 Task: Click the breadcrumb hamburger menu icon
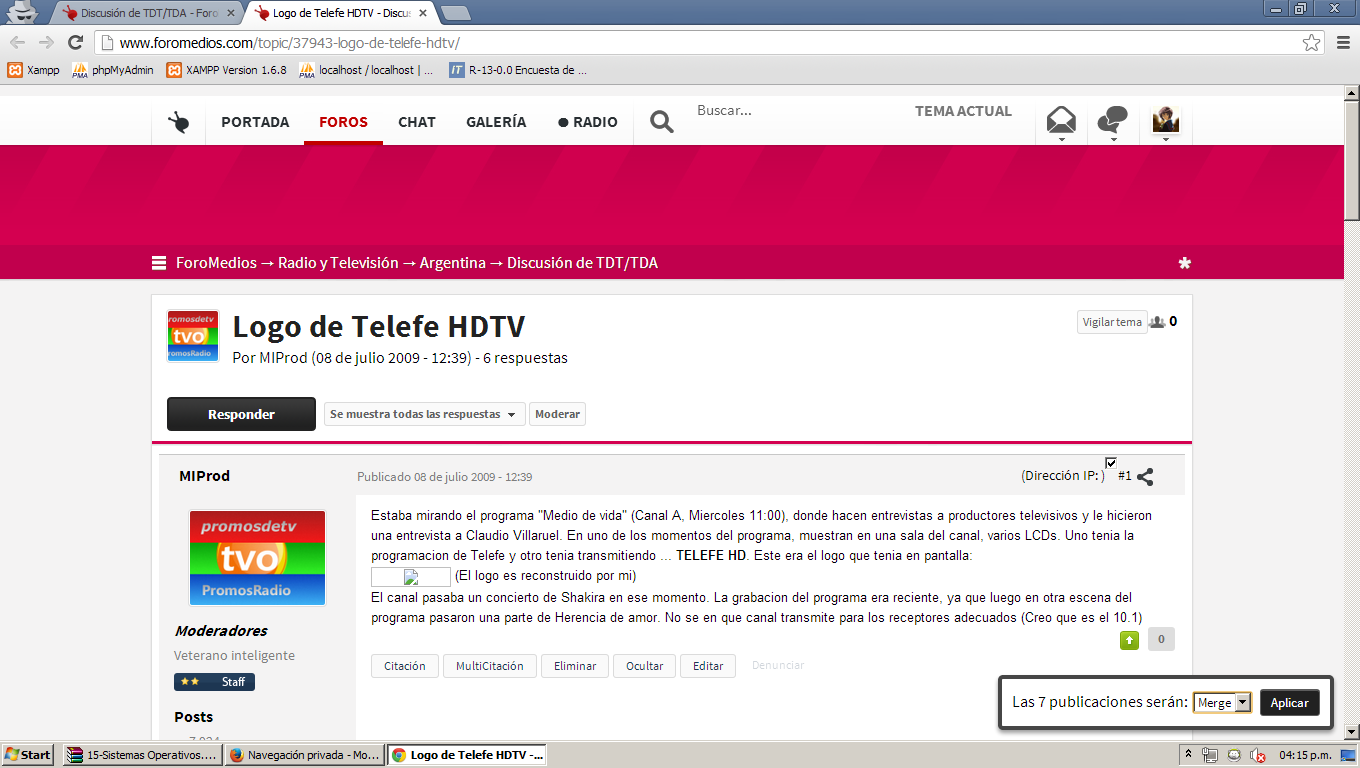(159, 263)
